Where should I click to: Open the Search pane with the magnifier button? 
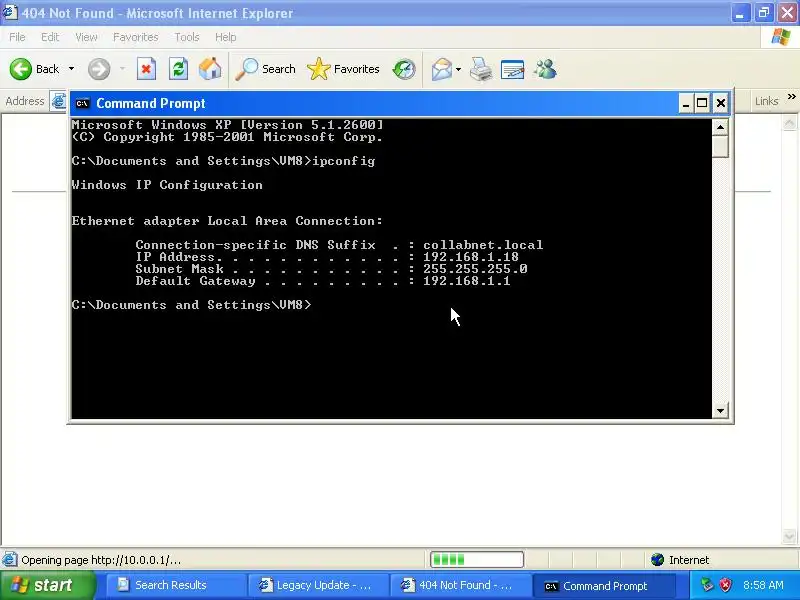(x=265, y=69)
